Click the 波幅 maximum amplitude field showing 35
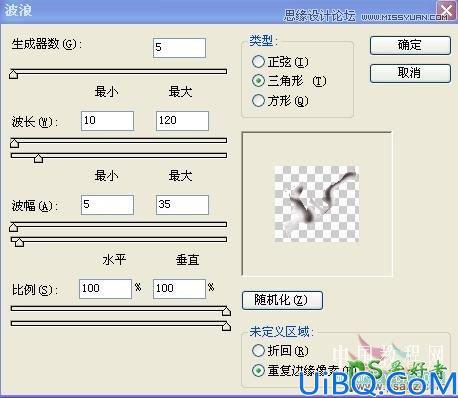Viewport: 458px width, 398px height. (182, 205)
